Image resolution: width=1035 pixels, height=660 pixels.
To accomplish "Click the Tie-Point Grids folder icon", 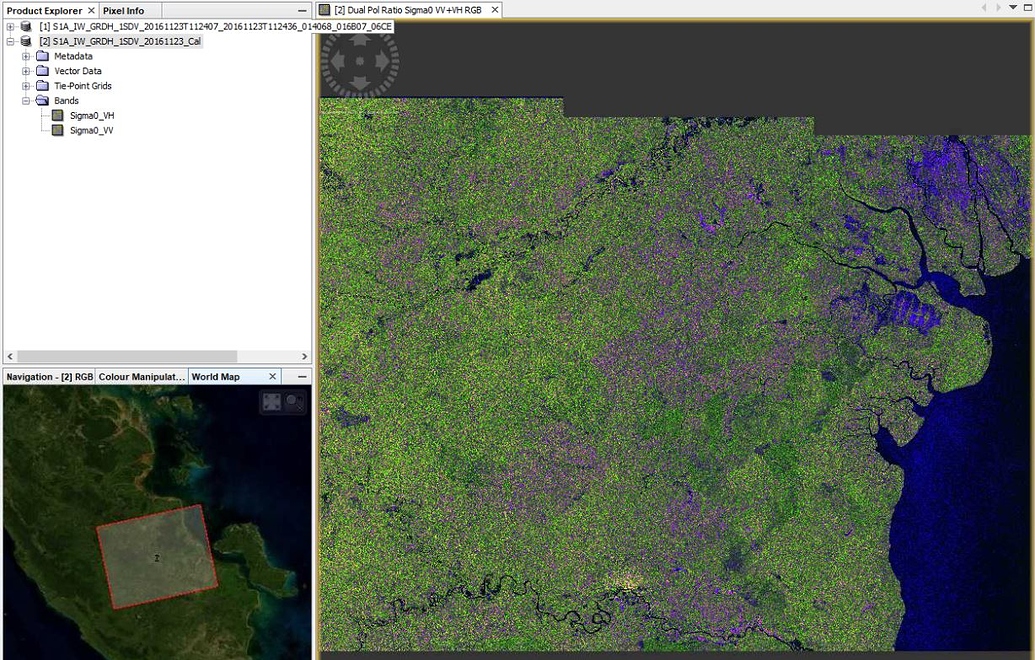I will click(44, 85).
